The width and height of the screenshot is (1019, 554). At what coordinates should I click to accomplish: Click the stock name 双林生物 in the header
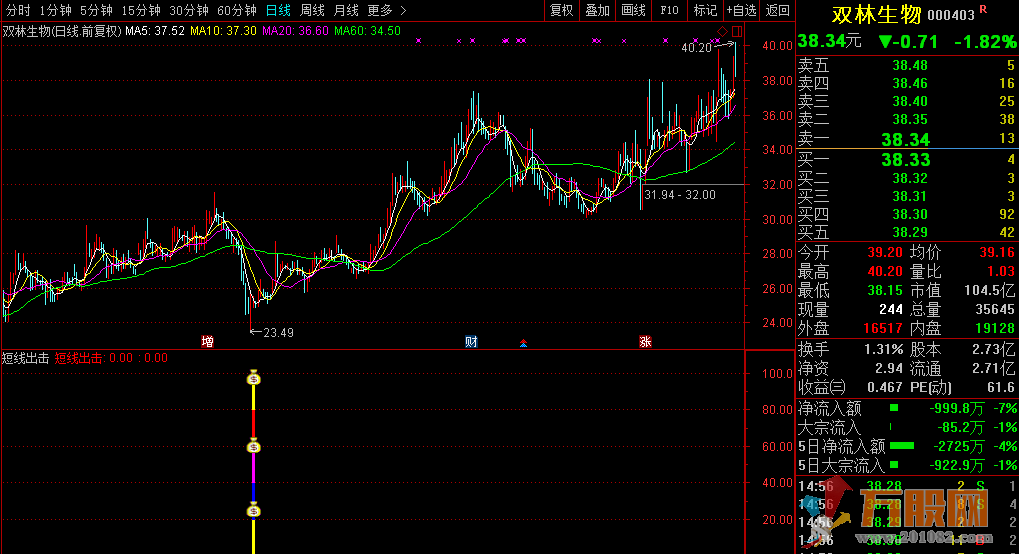pos(877,14)
